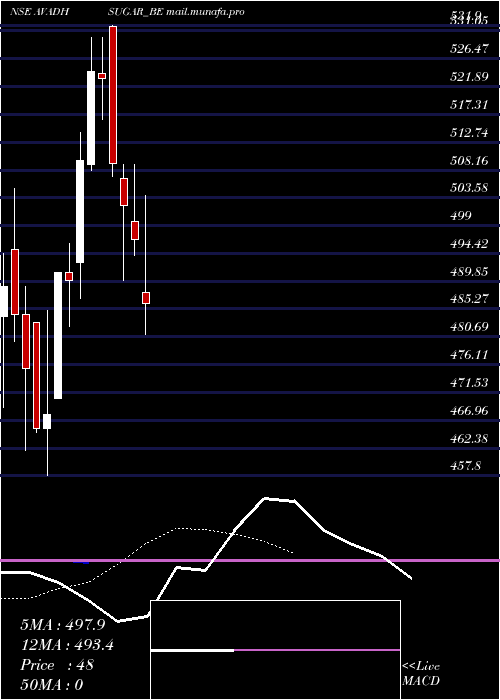Click the last red candlestick near 485
500x700 pixels.
coord(146,298)
